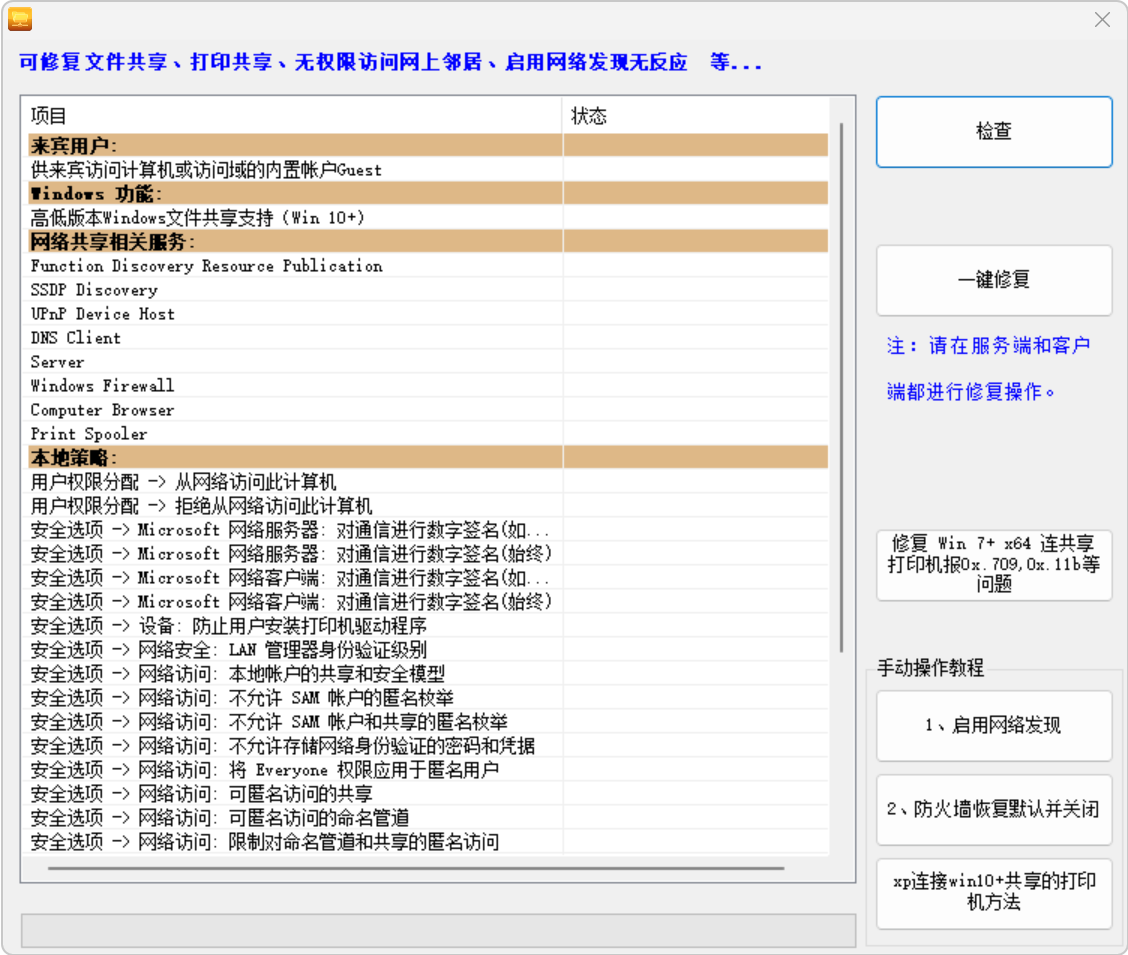Click the 一键修复 (One-click Fix) button
This screenshot has height=955, width=1128.
993,280
